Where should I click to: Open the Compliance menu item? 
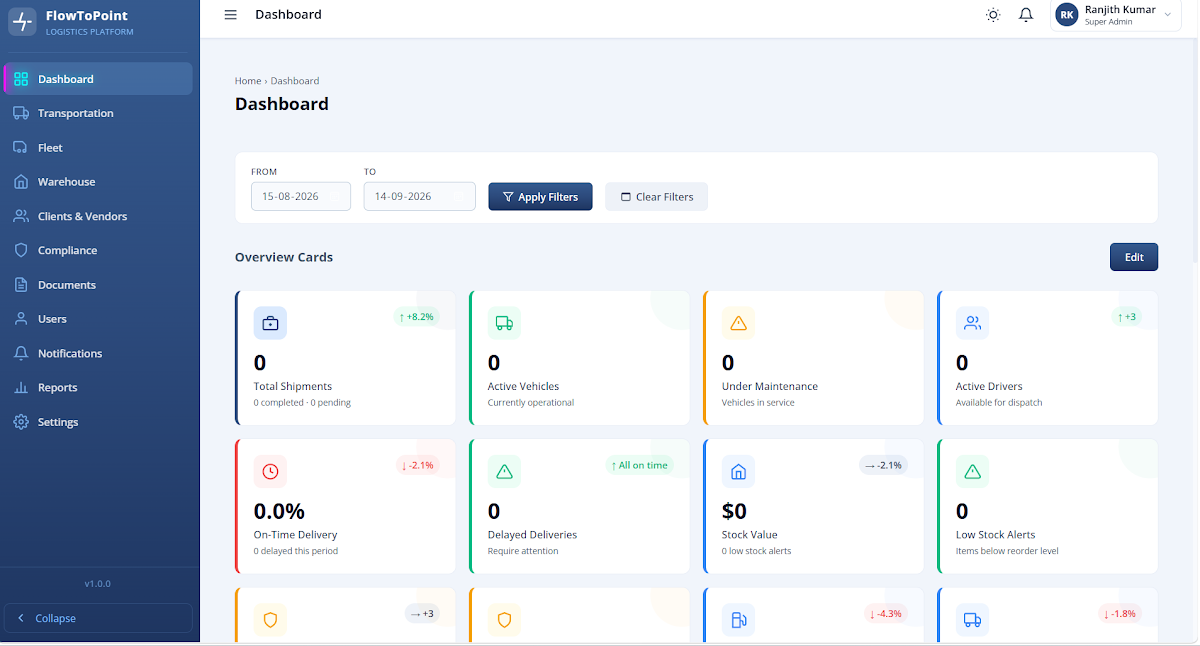(98, 250)
